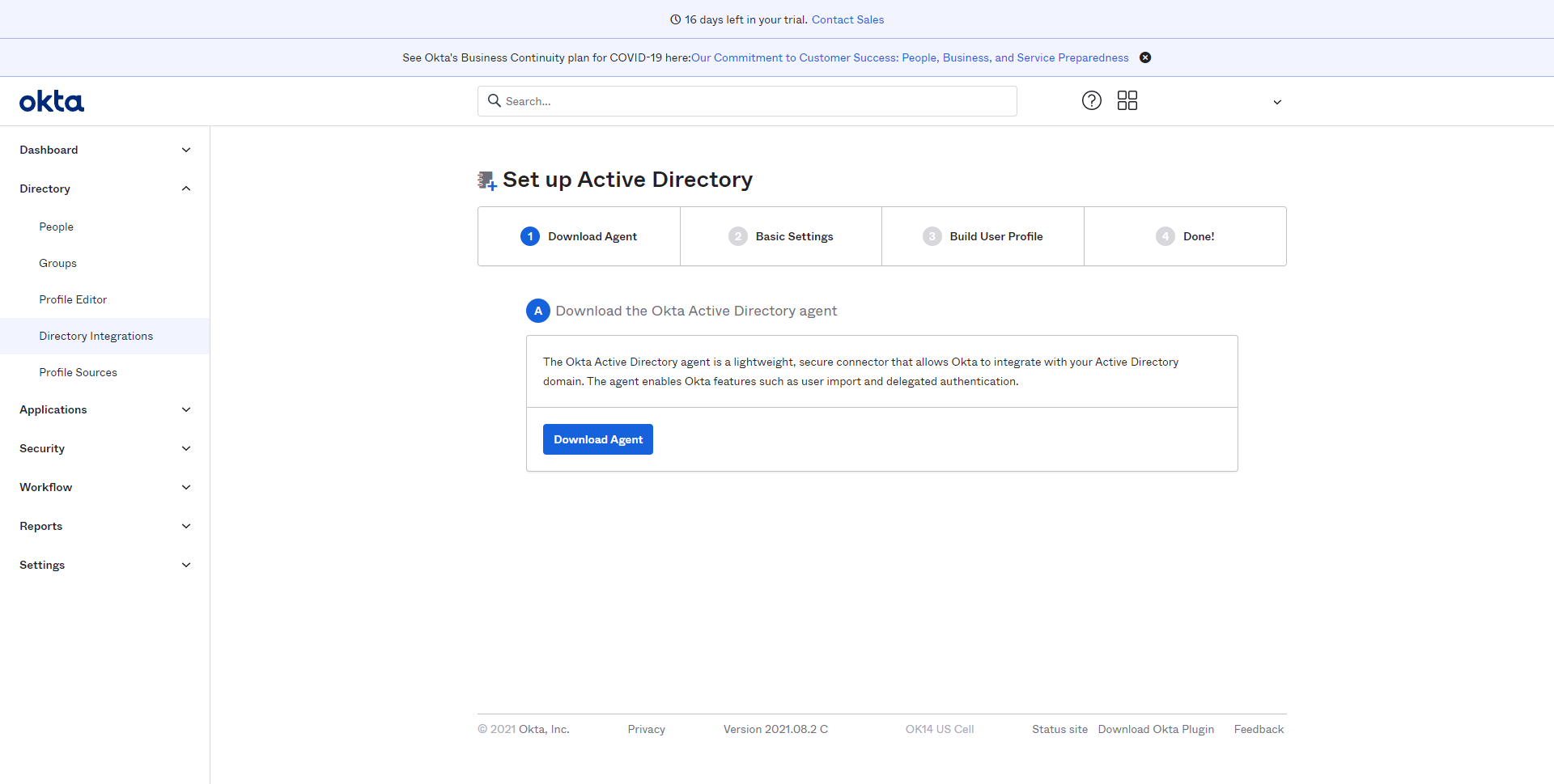Click the Reports sidebar label
The height and width of the screenshot is (784, 1554).
(x=40, y=526)
